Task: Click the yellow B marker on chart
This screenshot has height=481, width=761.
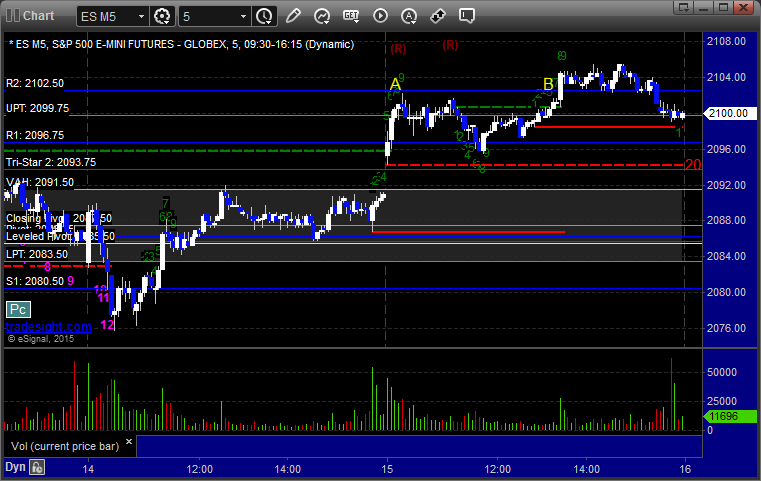Action: coord(548,84)
